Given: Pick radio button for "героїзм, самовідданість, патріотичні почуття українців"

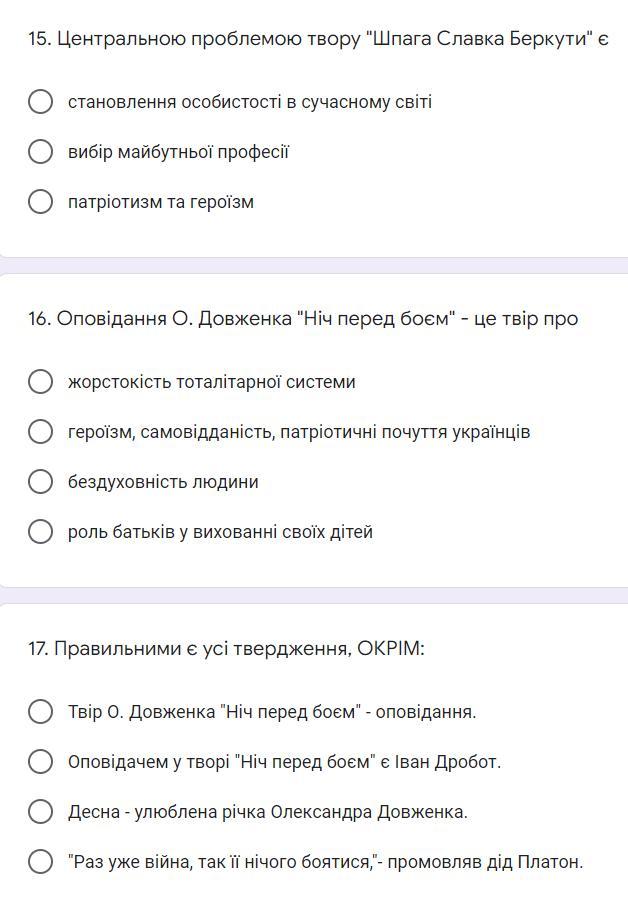Looking at the screenshot, I should [x=40, y=432].
